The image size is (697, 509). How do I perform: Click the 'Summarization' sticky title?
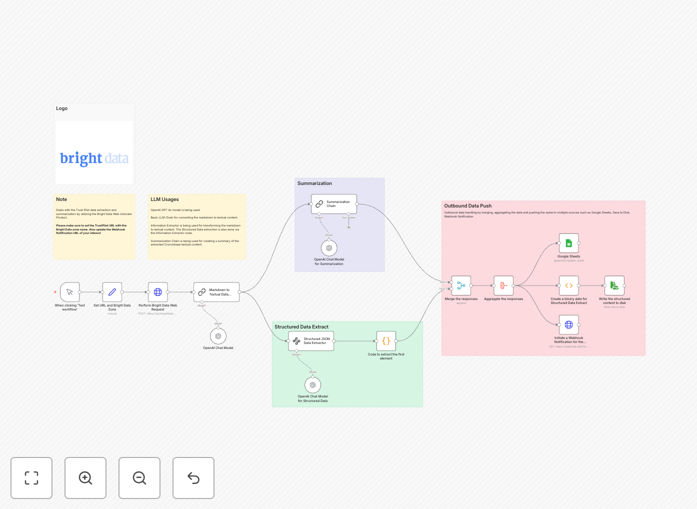315,183
